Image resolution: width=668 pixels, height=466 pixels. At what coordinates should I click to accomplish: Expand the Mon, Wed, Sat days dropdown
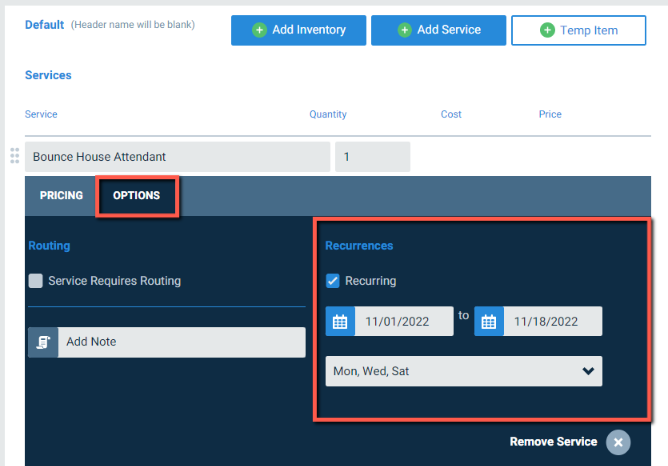click(464, 371)
